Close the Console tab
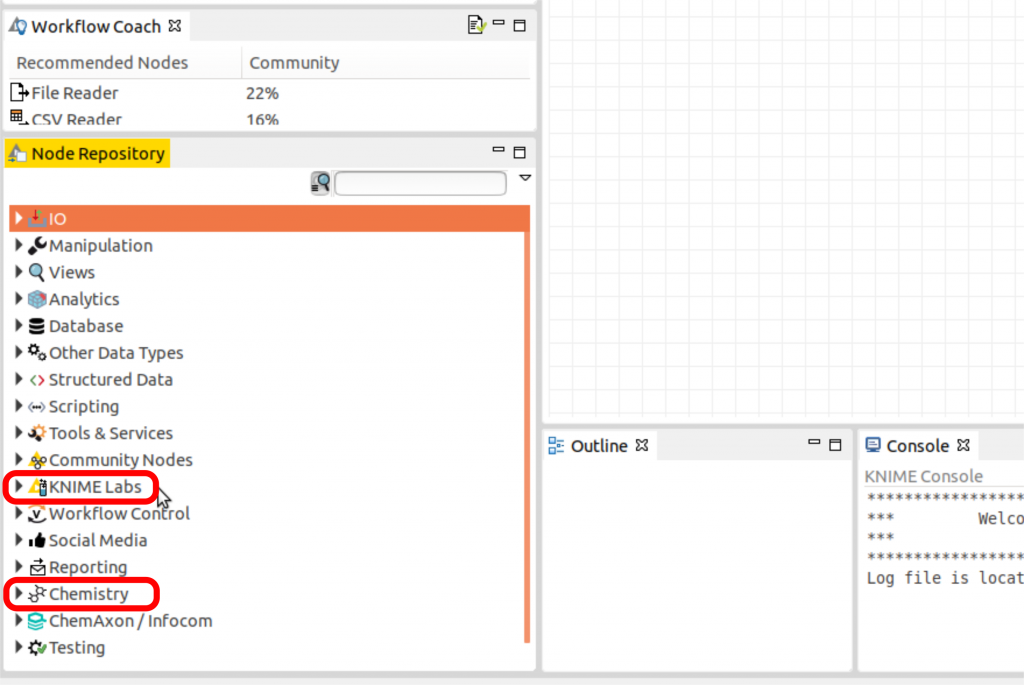1024x685 pixels. coord(963,445)
